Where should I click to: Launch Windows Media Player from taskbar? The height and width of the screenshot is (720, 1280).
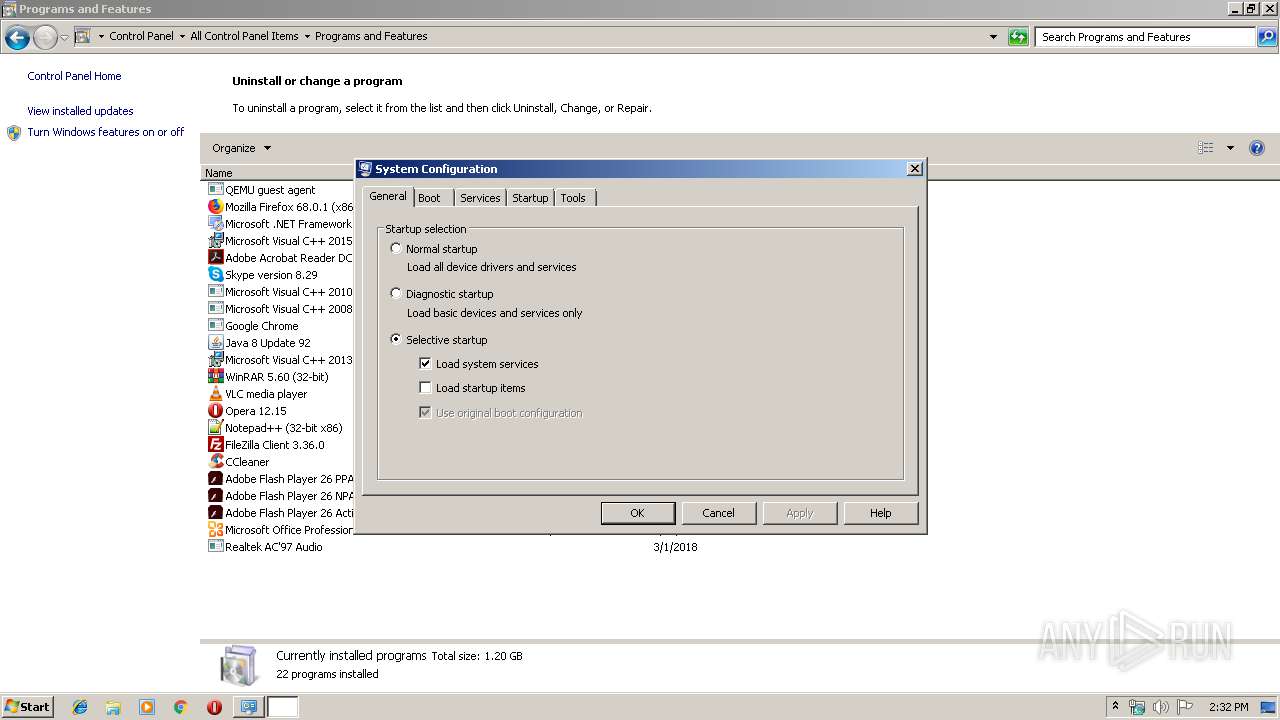(147, 707)
